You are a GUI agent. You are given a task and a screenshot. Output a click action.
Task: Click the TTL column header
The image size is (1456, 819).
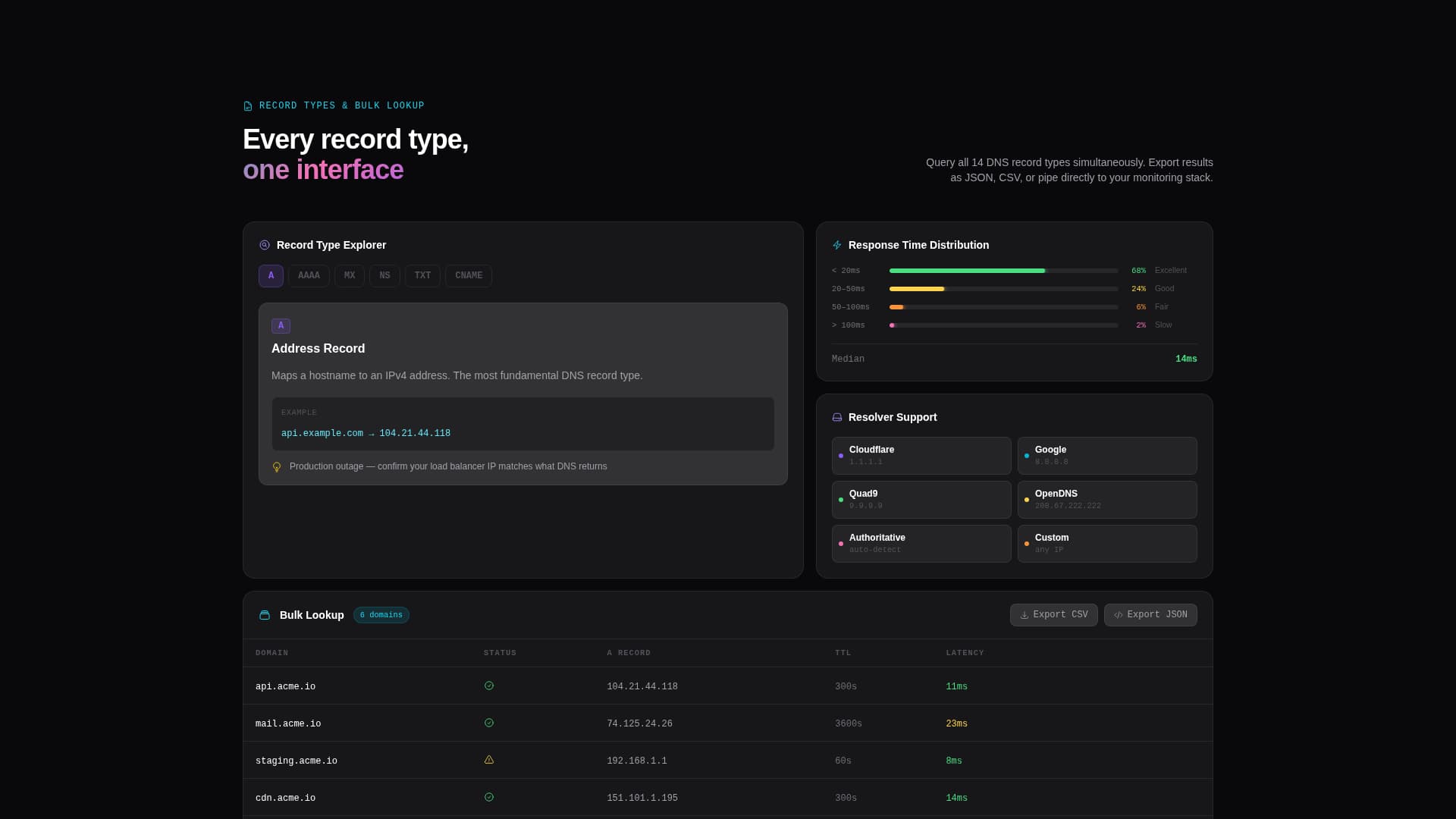pos(843,653)
